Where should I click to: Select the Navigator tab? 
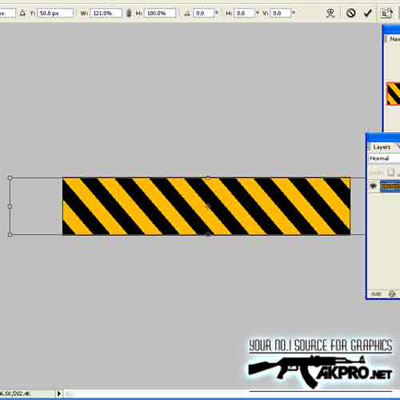[395, 39]
